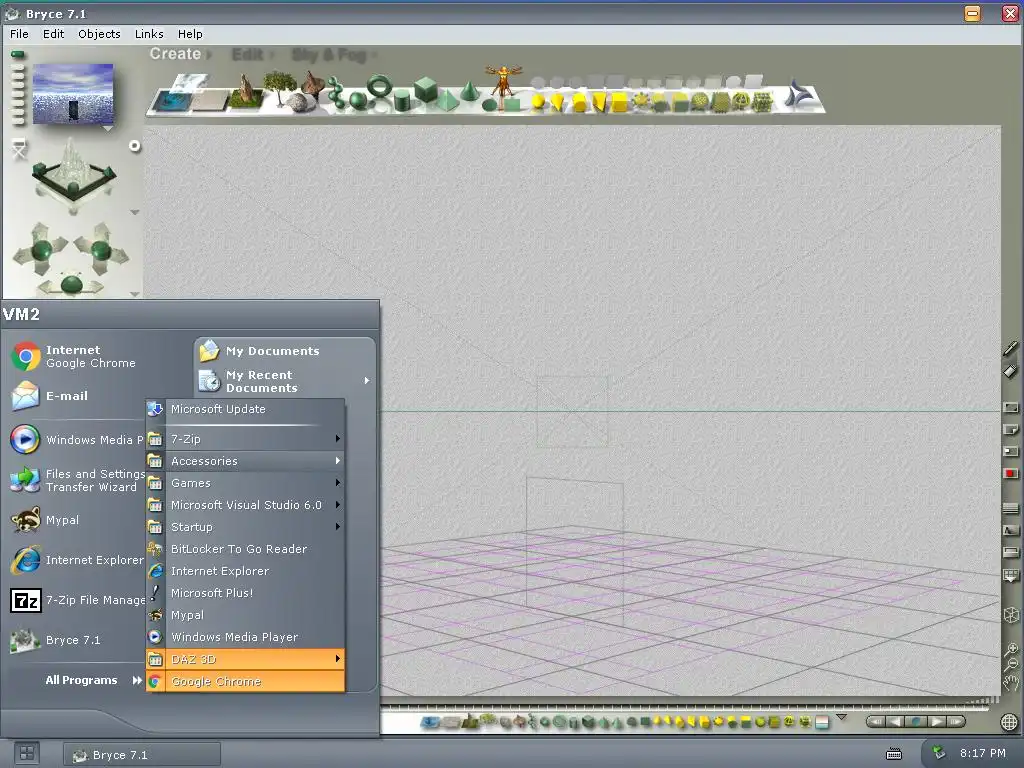Viewport: 1024px width, 768px height.
Task: Select the paintbrush tool in right panel
Action: (1010, 348)
